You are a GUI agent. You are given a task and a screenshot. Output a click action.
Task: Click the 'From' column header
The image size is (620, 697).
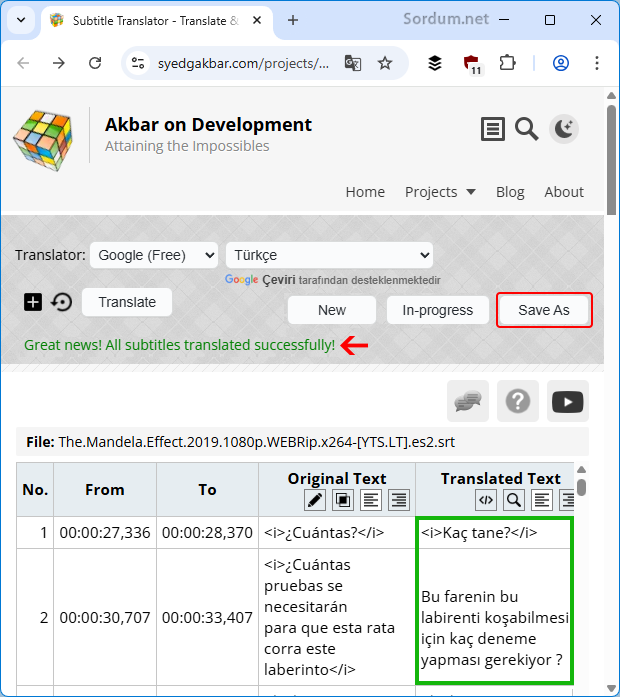(105, 489)
